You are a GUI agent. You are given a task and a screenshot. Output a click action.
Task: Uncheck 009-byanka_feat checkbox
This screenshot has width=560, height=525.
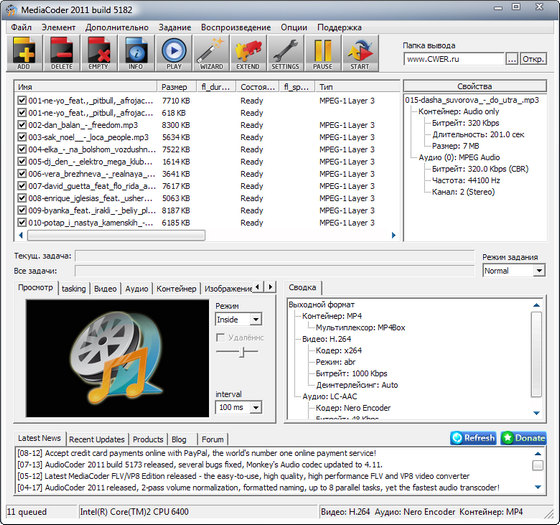[x=22, y=210]
